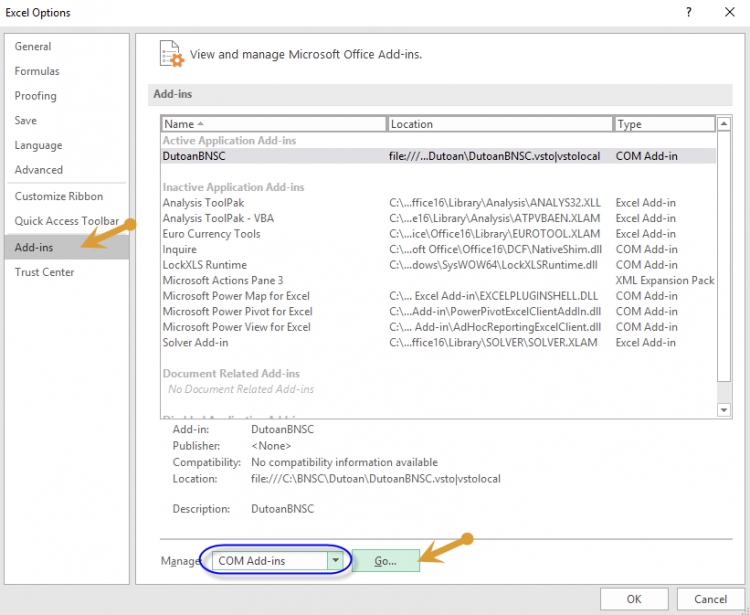Select Microsoft Power Pivot for Excel

(237, 312)
